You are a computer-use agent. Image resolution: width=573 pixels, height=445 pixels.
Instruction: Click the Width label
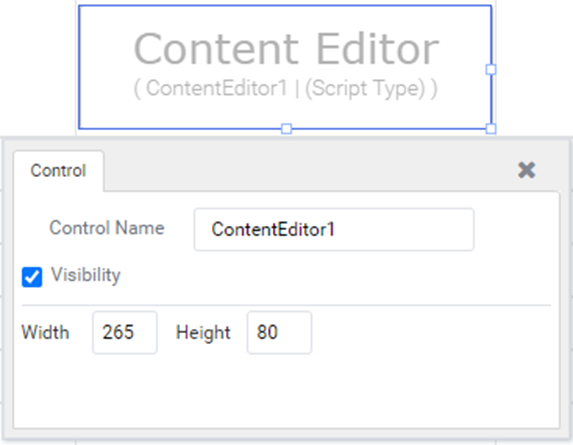point(45,332)
